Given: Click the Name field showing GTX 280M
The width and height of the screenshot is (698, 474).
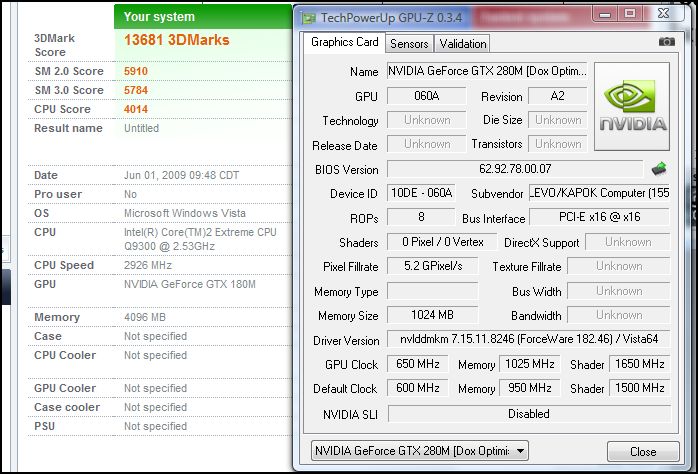Looking at the screenshot, I should coord(487,71).
